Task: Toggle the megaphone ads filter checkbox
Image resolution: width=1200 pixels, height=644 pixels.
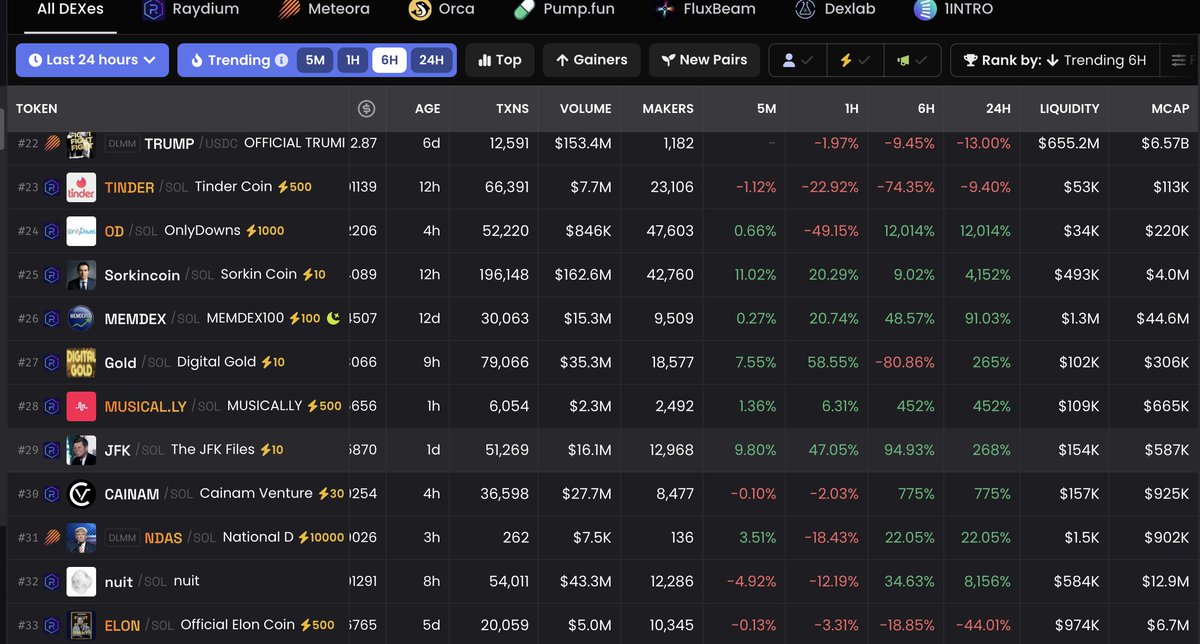Action: click(912, 60)
